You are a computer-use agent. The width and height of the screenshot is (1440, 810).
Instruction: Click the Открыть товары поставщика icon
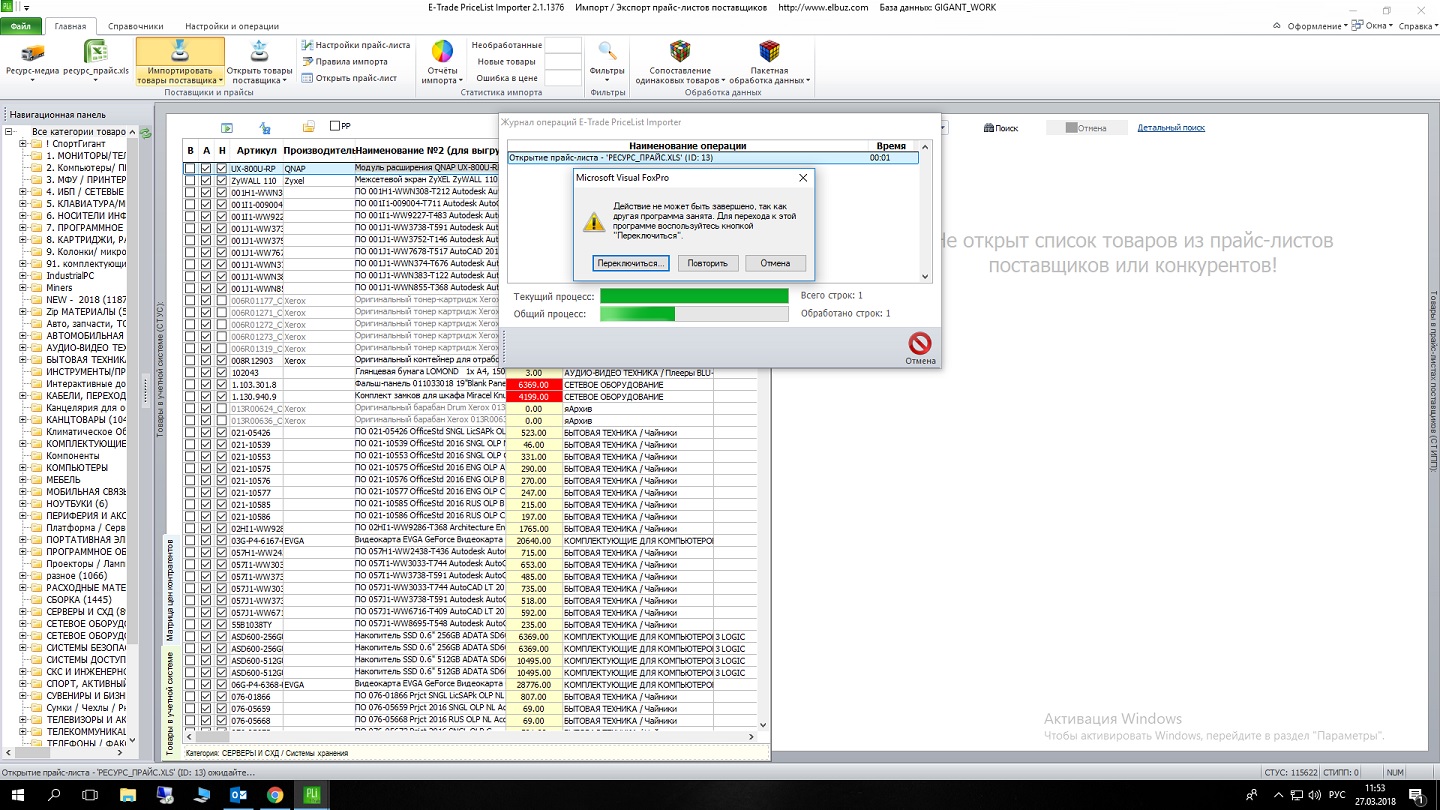259,51
